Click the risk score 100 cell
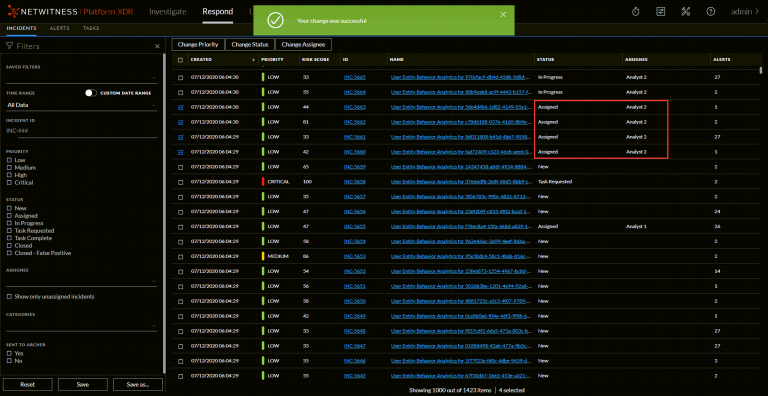The image size is (768, 396). [x=307, y=182]
